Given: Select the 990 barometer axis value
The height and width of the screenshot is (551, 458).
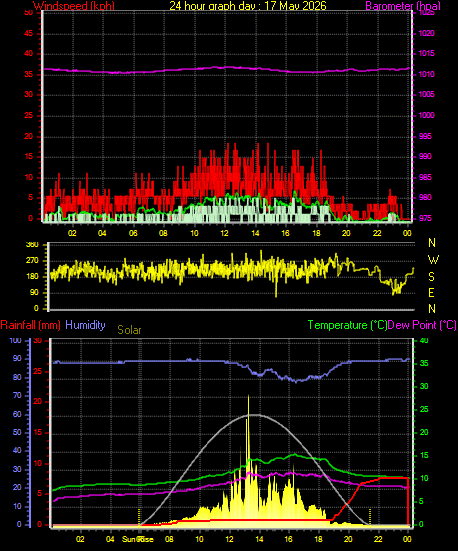Looking at the screenshot, I should tap(425, 156).
